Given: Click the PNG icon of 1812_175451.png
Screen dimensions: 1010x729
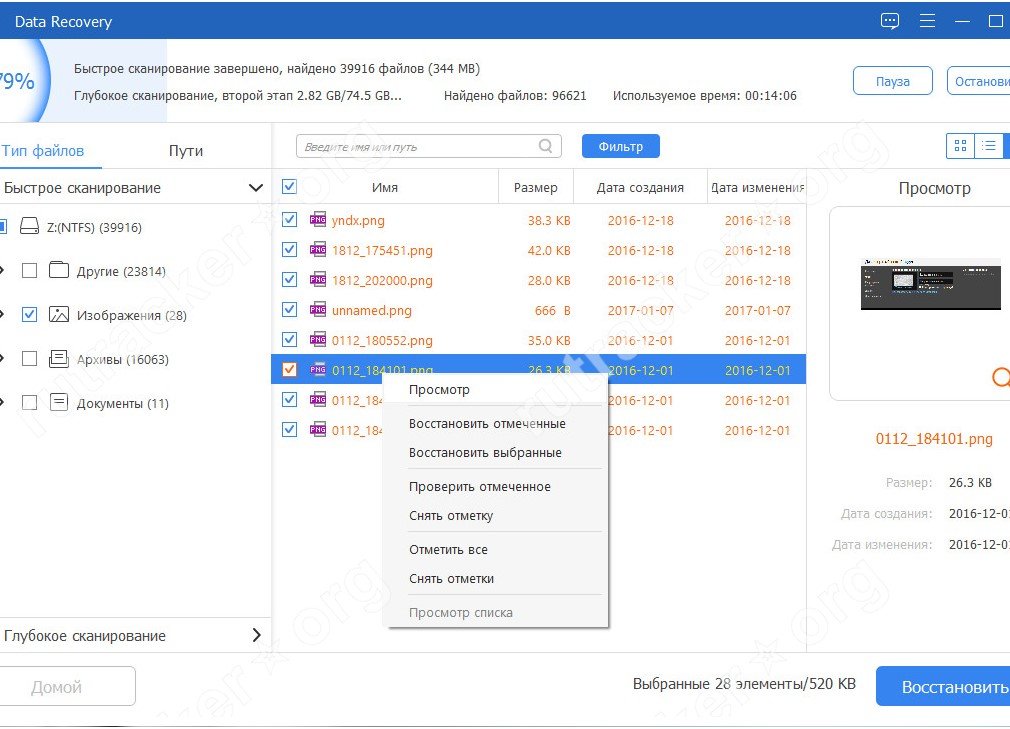Looking at the screenshot, I should click(318, 249).
